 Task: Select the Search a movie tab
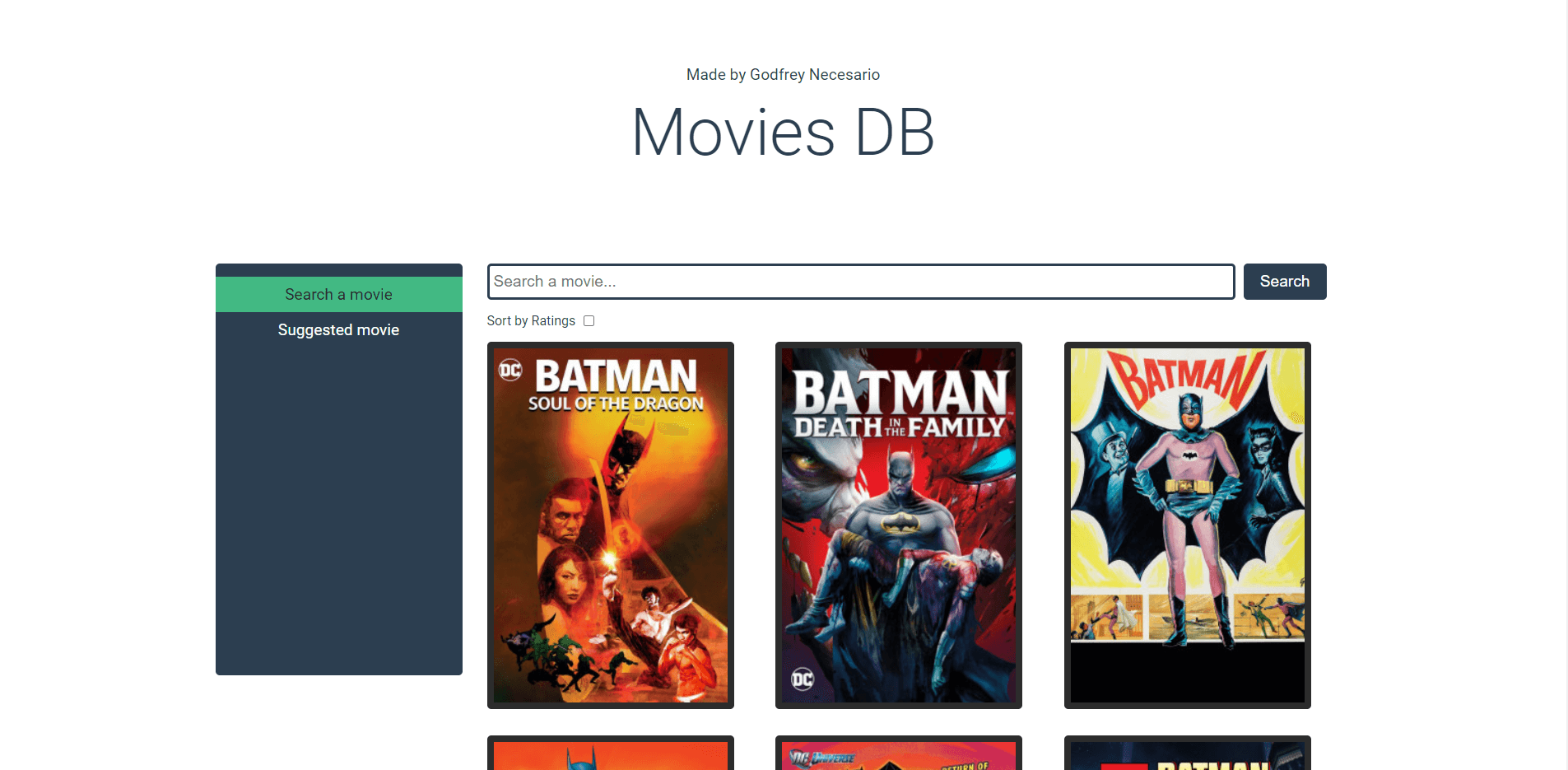coord(338,294)
